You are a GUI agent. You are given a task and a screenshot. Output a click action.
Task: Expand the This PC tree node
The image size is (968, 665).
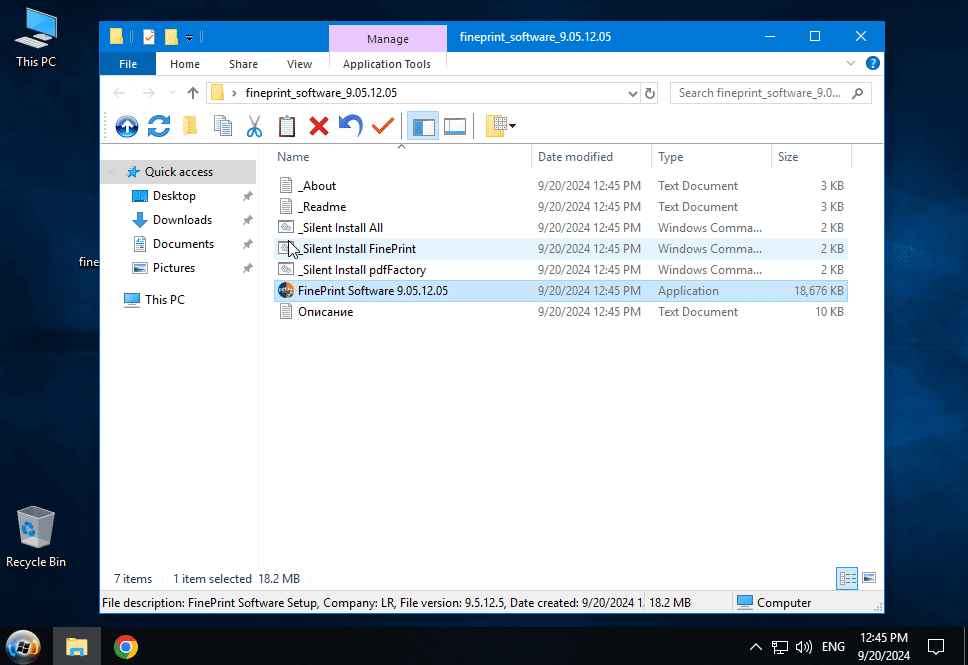111,300
